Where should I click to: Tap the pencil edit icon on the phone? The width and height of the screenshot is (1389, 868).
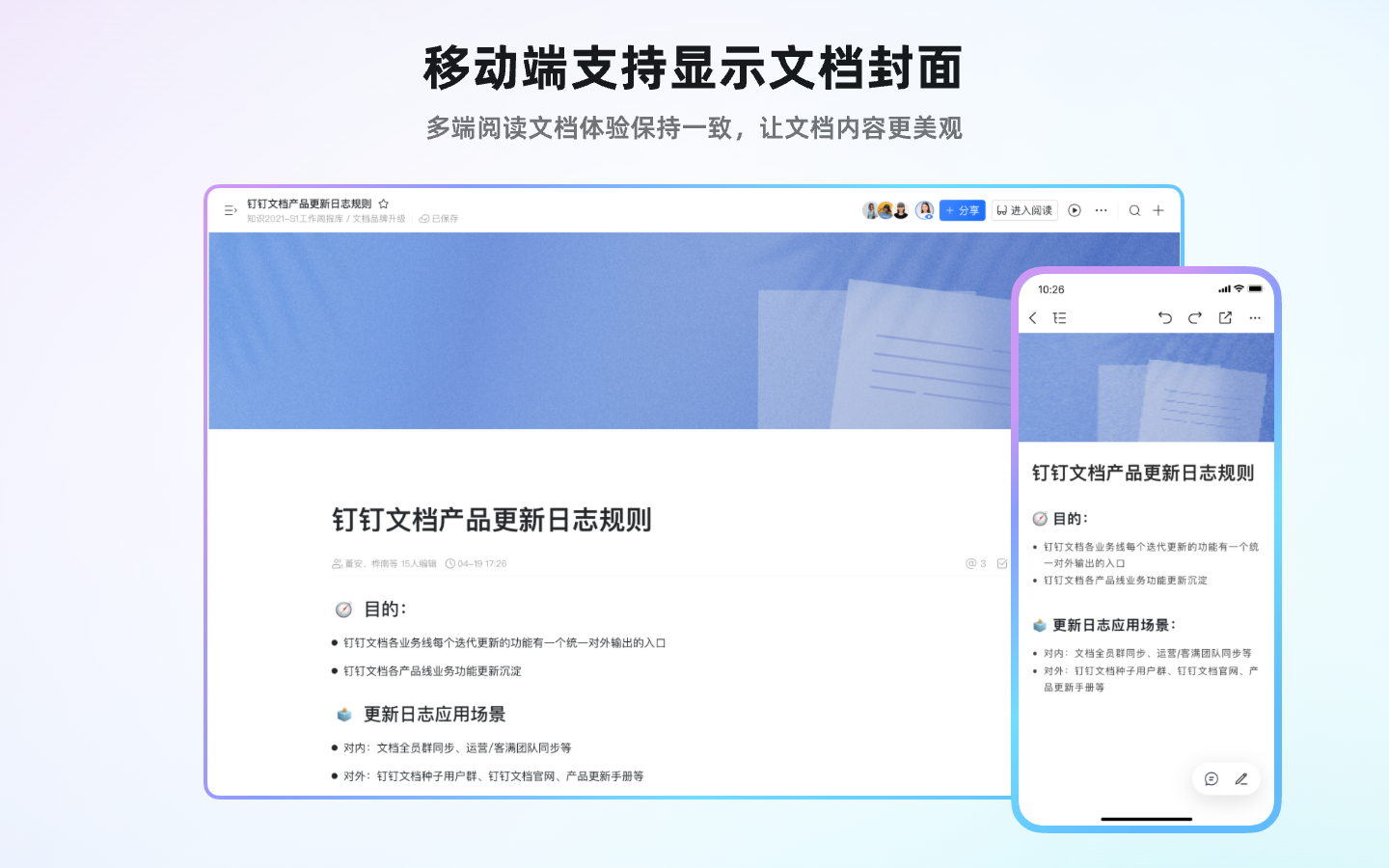pyautogui.click(x=1241, y=779)
